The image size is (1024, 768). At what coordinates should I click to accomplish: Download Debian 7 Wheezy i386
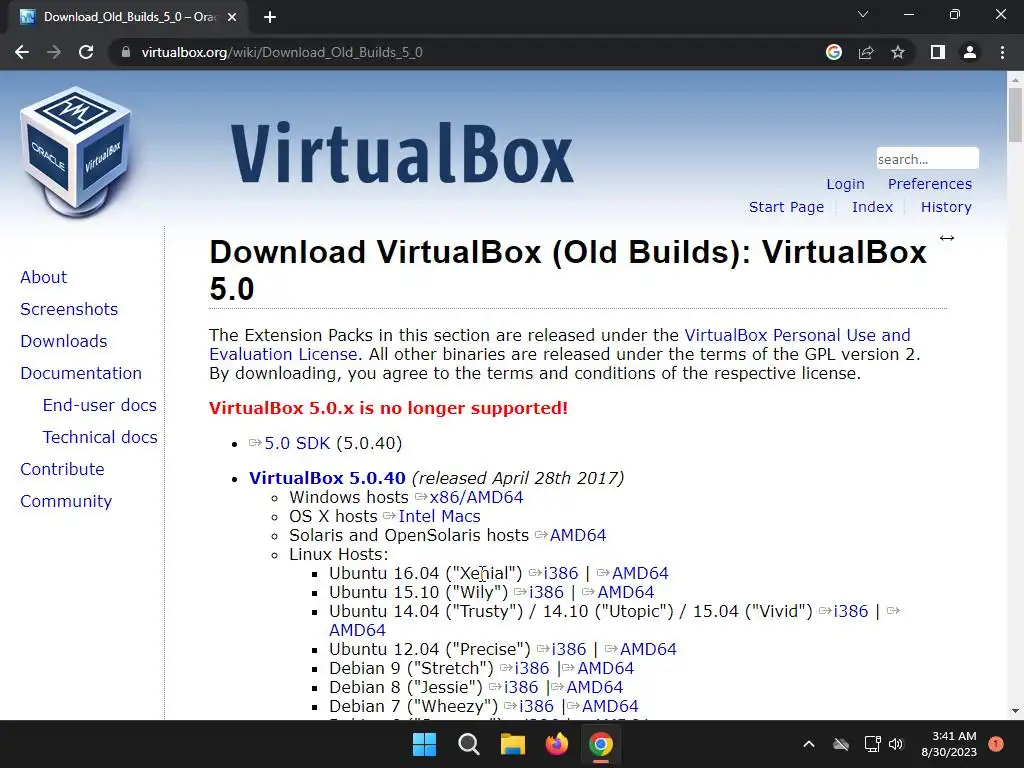pos(536,706)
